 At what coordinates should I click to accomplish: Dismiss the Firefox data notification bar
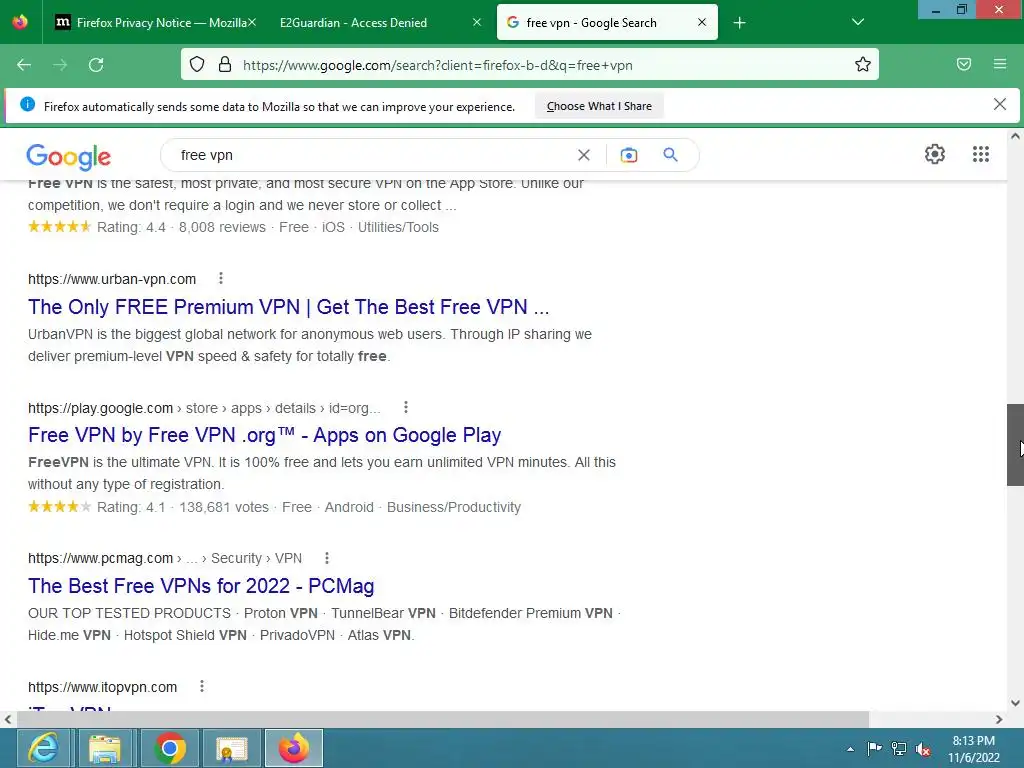point(999,104)
